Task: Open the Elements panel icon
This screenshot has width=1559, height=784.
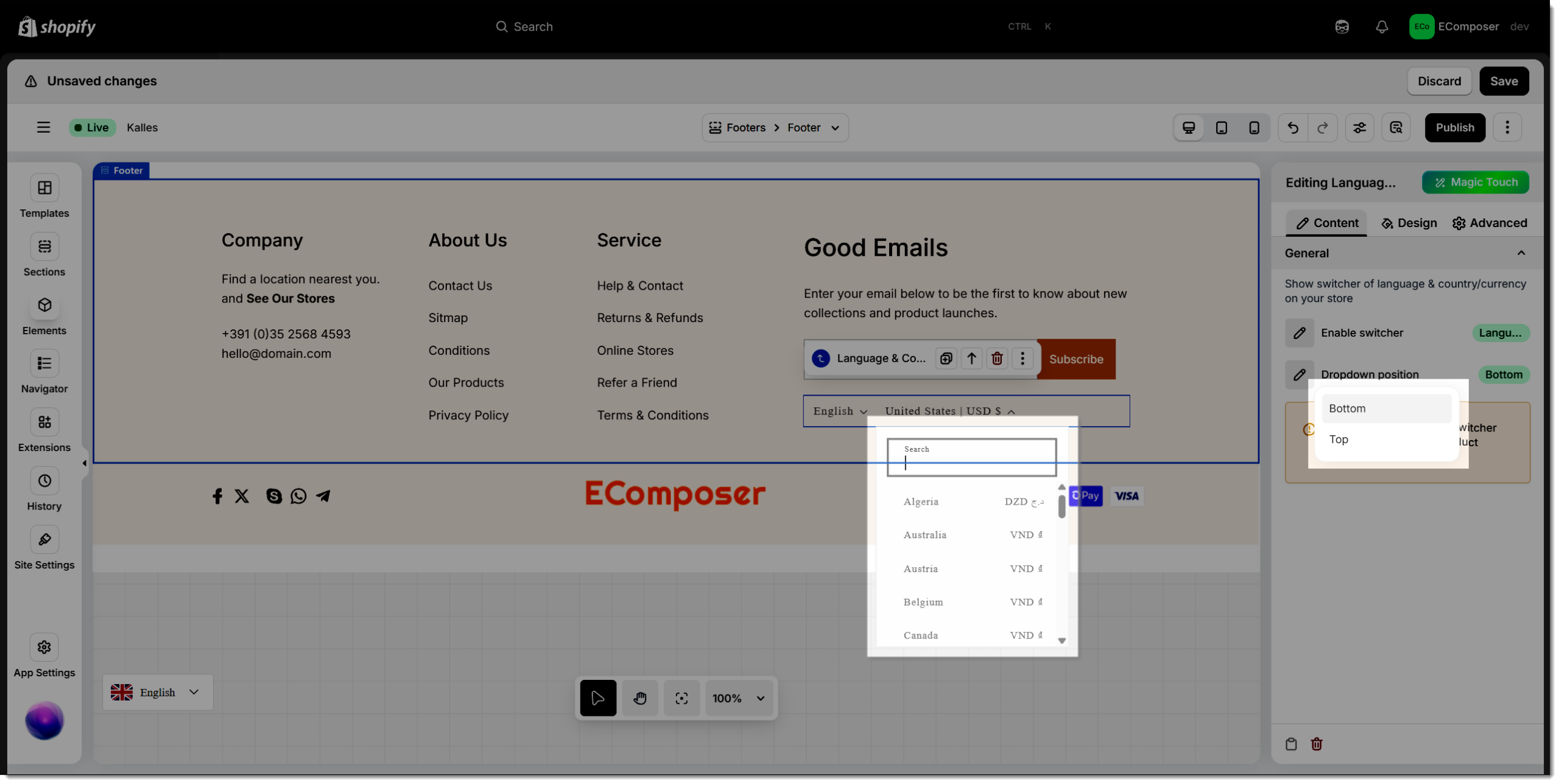Action: coord(44,306)
